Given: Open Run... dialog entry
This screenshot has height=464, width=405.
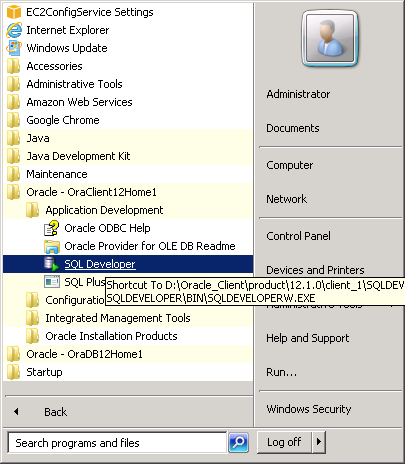Looking at the screenshot, I should (281, 372).
